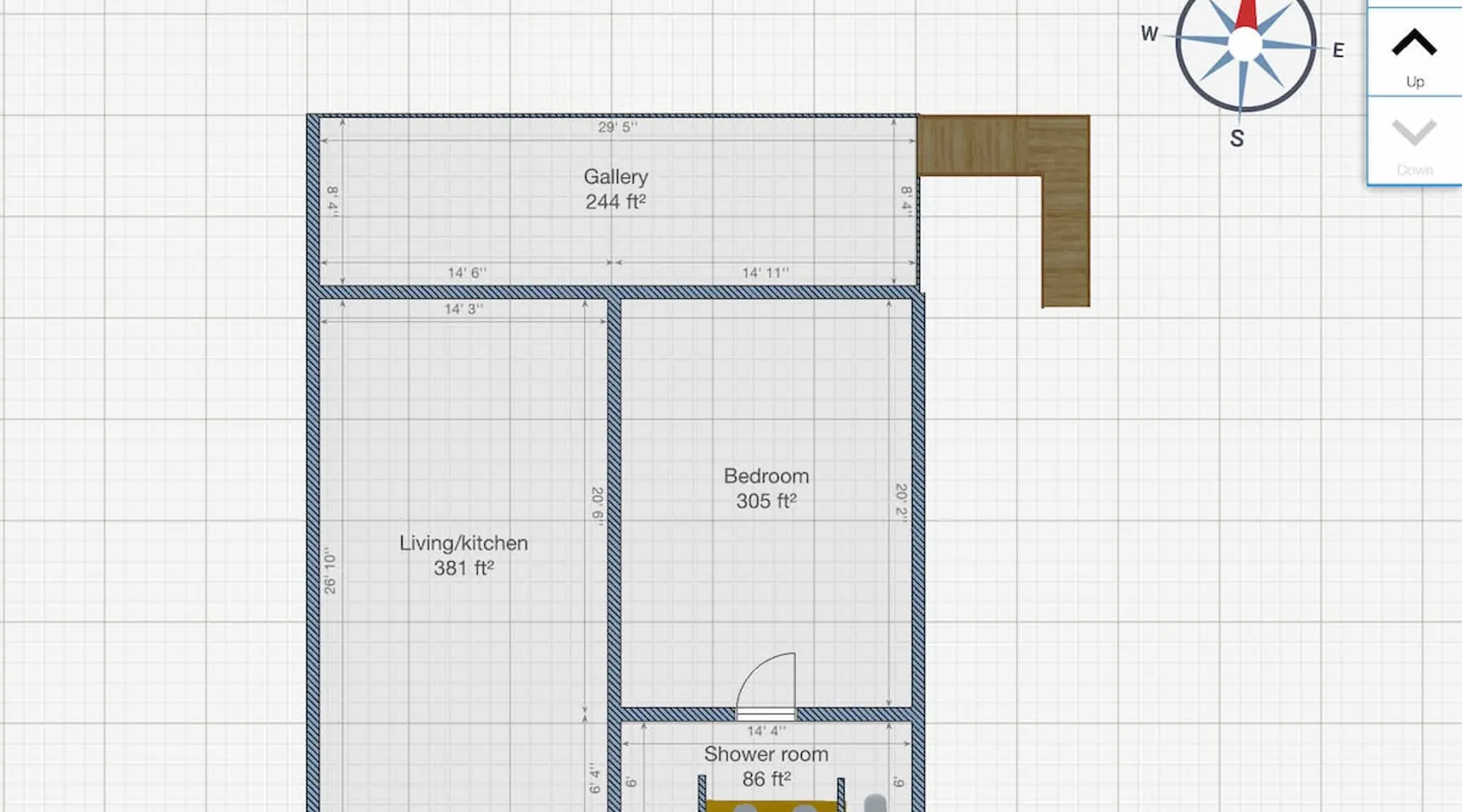Viewport: 1462px width, 812px height.
Task: Click the 14' 6" dimension in Gallery
Action: [467, 273]
